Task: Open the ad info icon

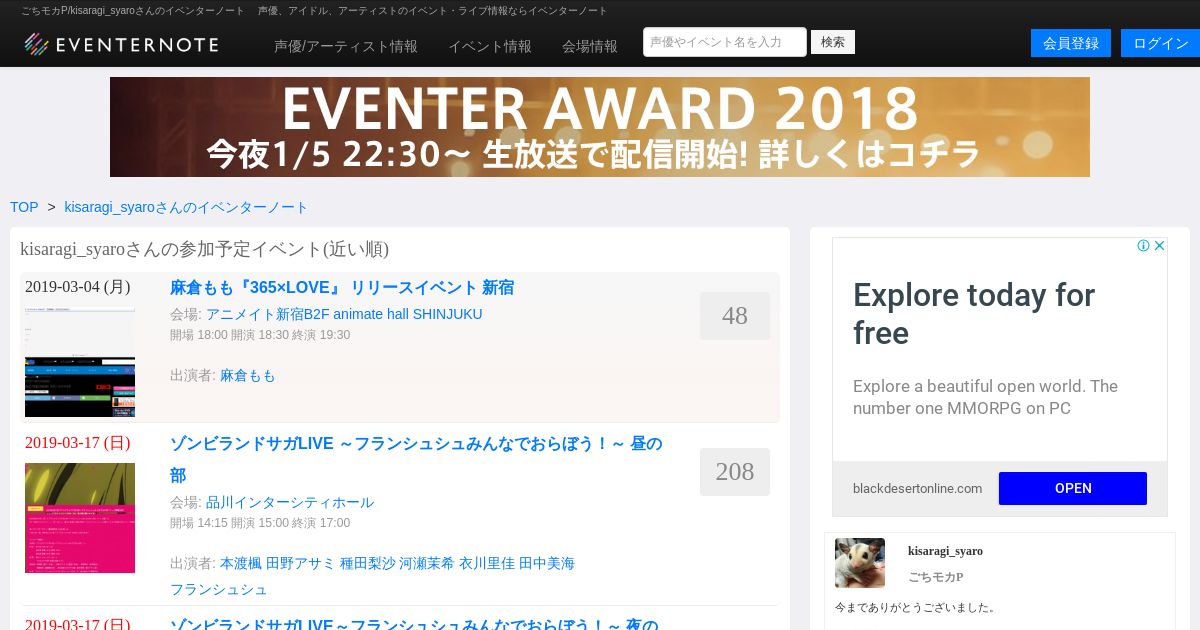Action: 1143,245
